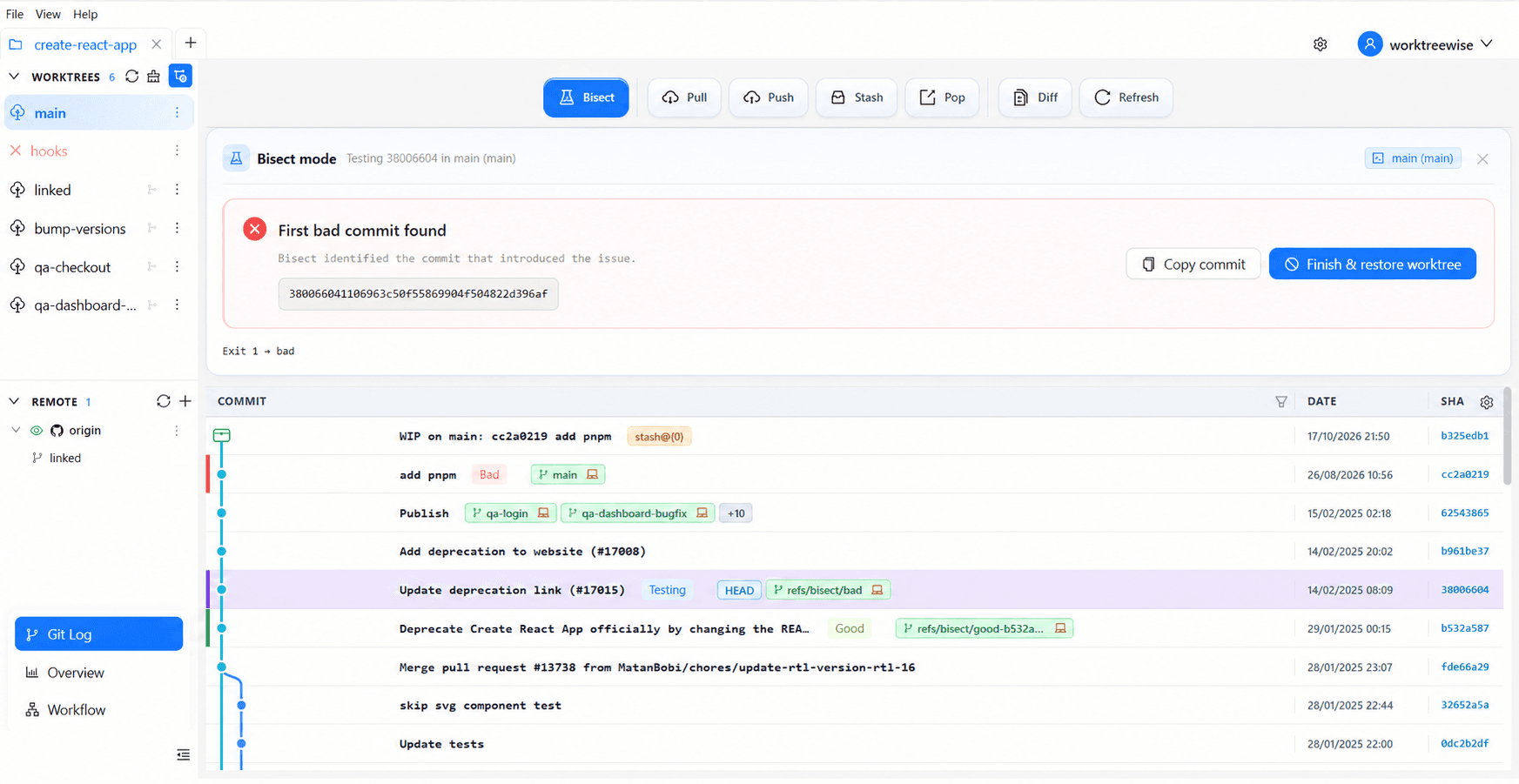This screenshot has height=784, width=1519.
Task: Select the linked branch under origin
Action: [65, 458]
